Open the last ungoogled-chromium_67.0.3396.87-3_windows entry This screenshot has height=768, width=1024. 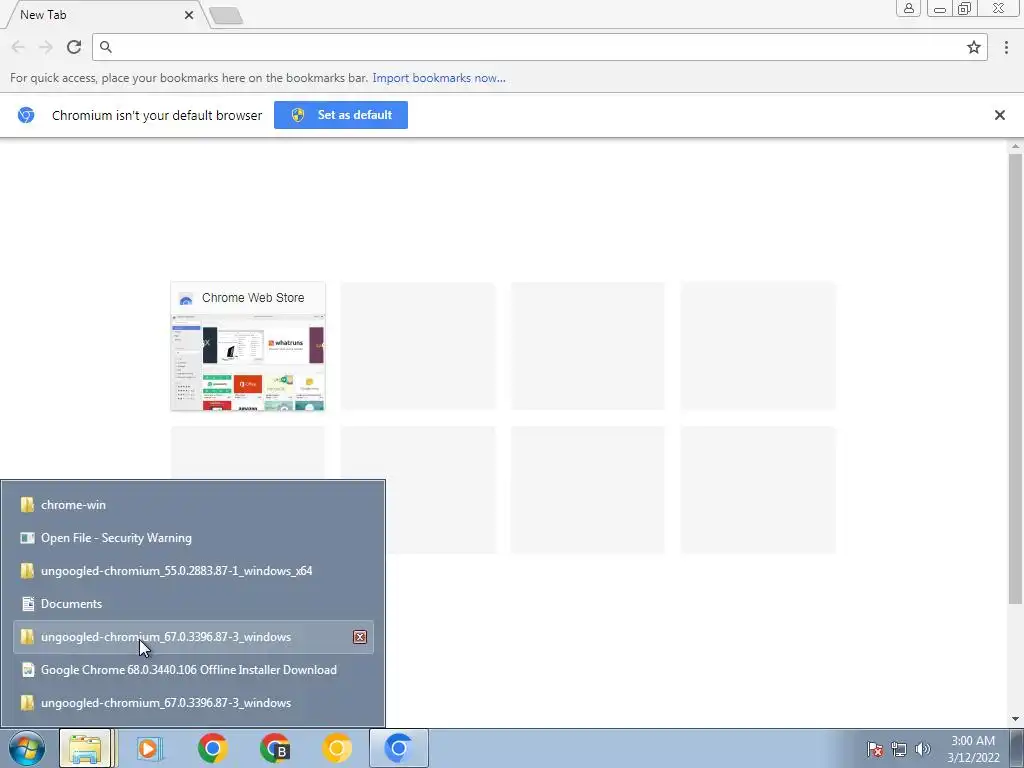click(x=193, y=703)
